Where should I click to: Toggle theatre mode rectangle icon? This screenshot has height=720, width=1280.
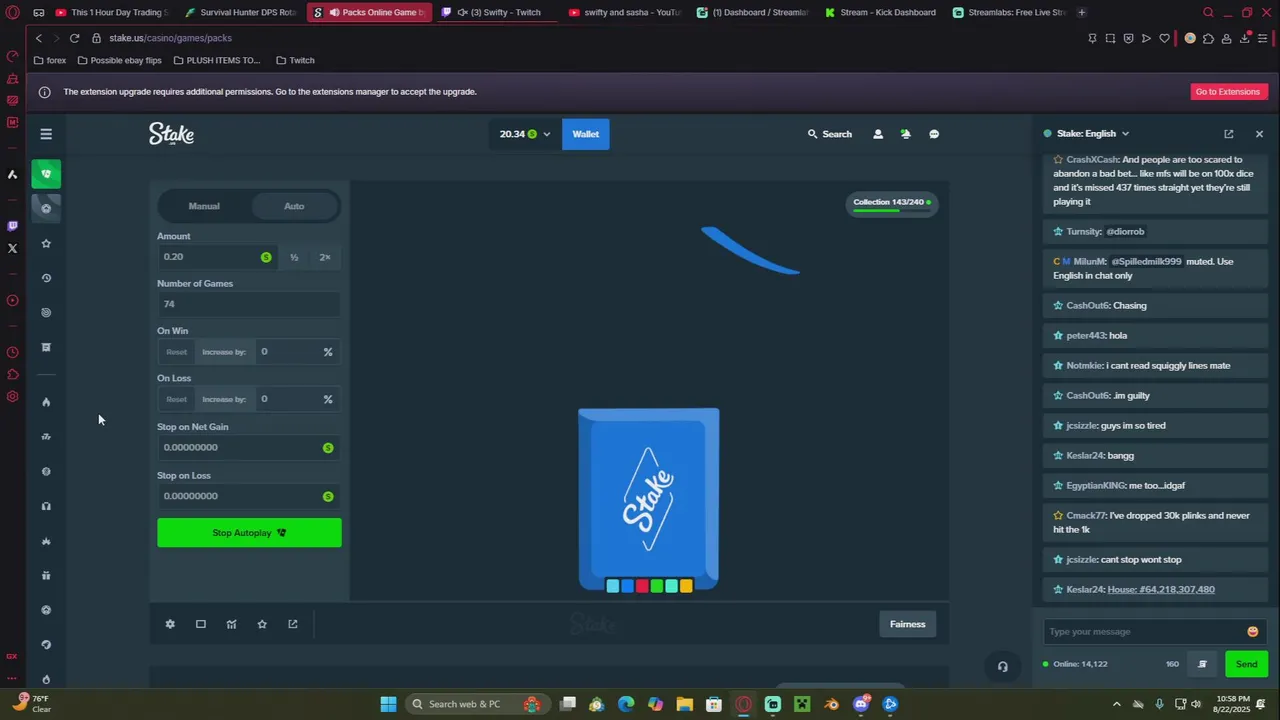coord(201,624)
